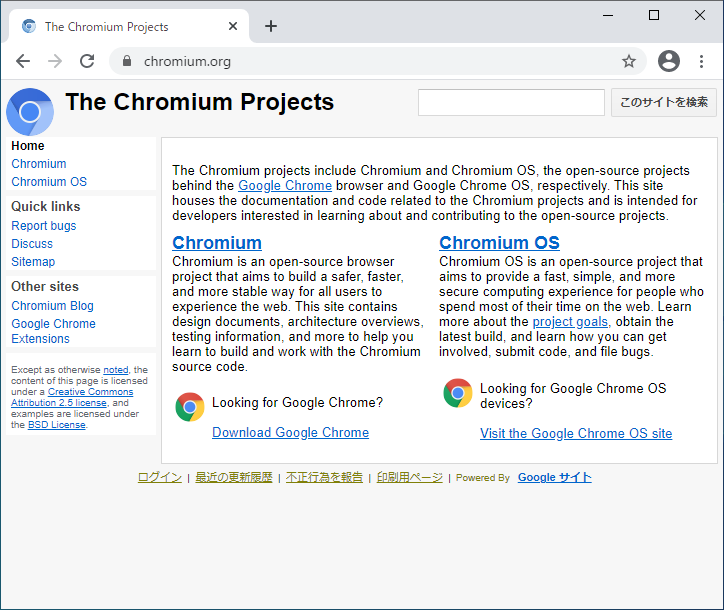Click The Chromium Projects page title
This screenshot has height=610, width=724.
point(199,102)
